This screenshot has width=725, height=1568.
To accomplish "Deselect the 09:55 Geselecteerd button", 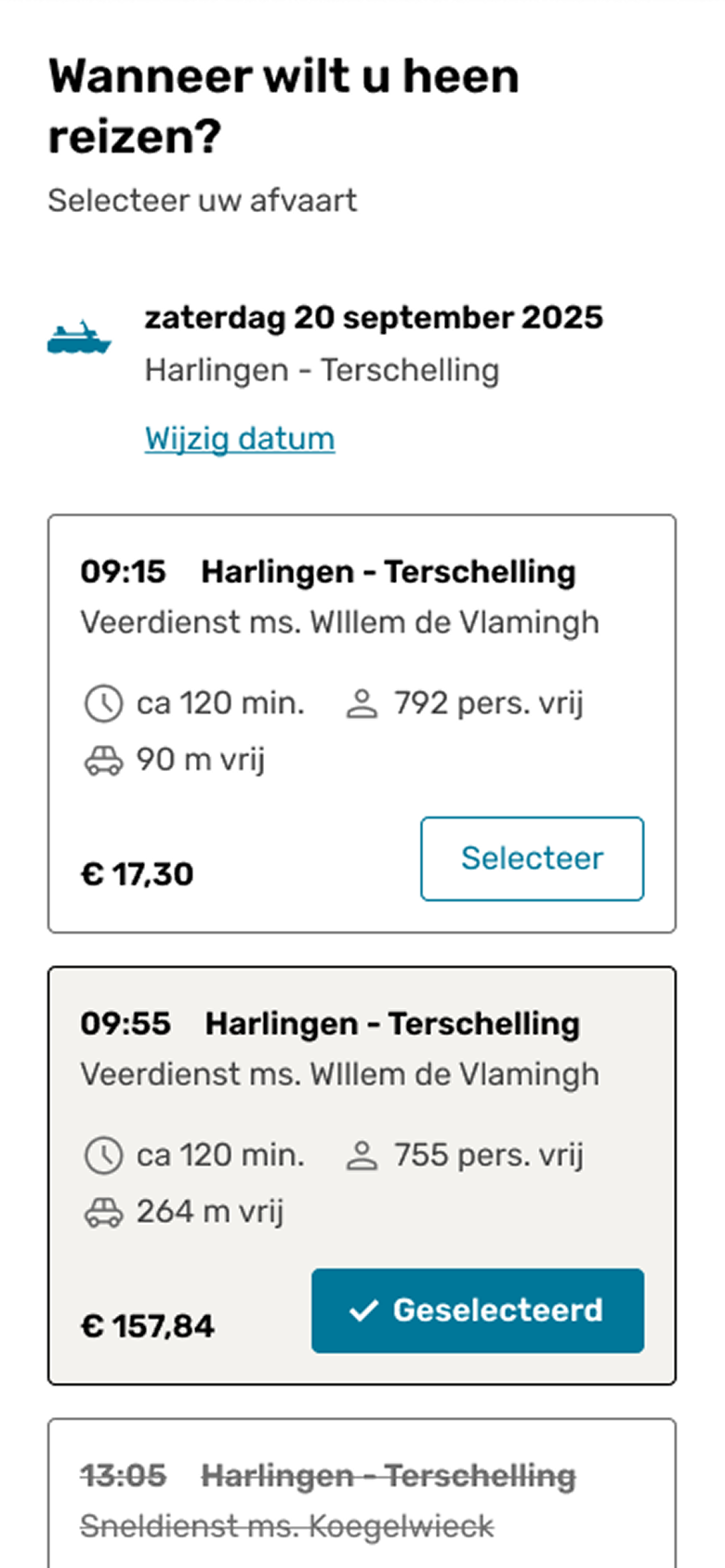I will 478,1310.
